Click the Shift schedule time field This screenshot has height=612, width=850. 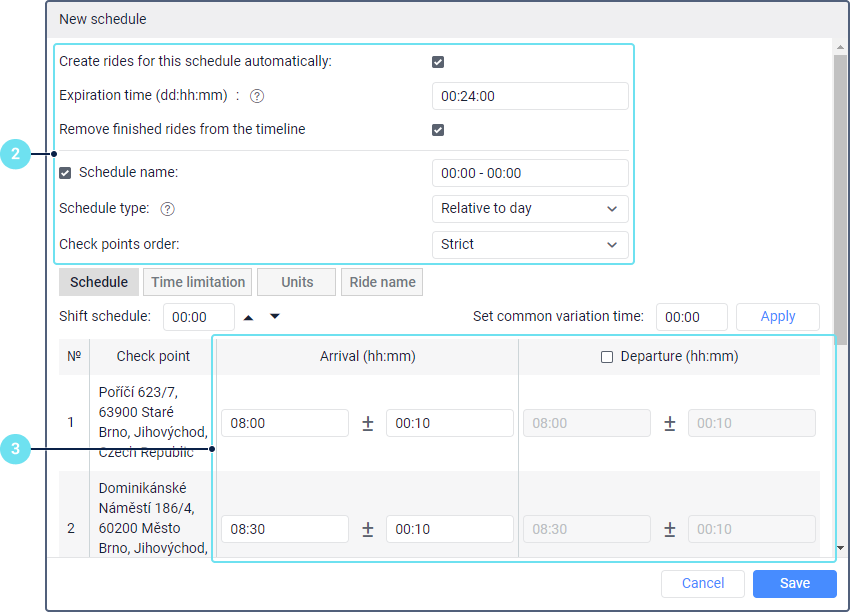click(199, 317)
